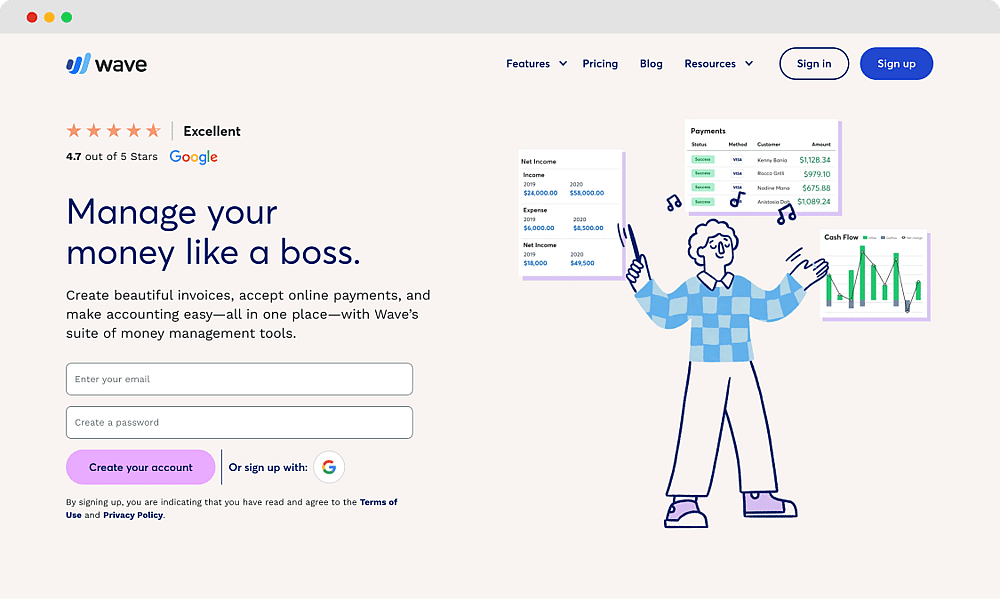This screenshot has height=599, width=1000.
Task: Click the 'Manage your money like a boss.' headline
Action: click(213, 232)
